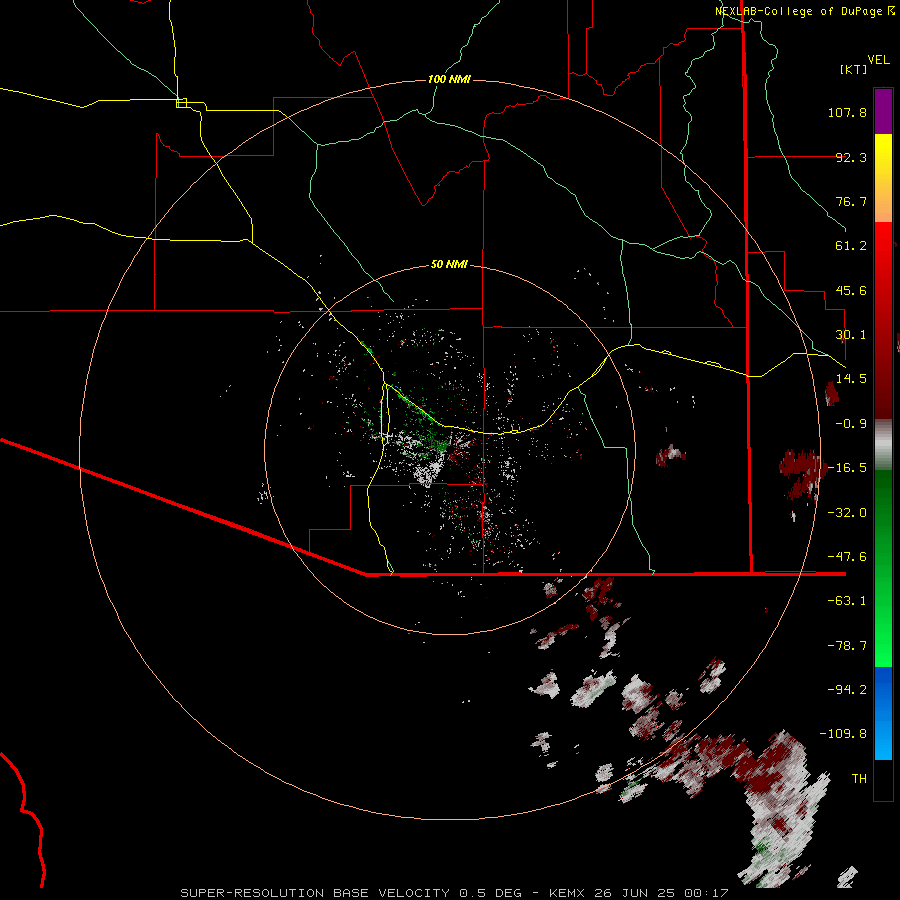The height and width of the screenshot is (900, 900).
Task: Select the VEL legend title
Action: coord(878,60)
